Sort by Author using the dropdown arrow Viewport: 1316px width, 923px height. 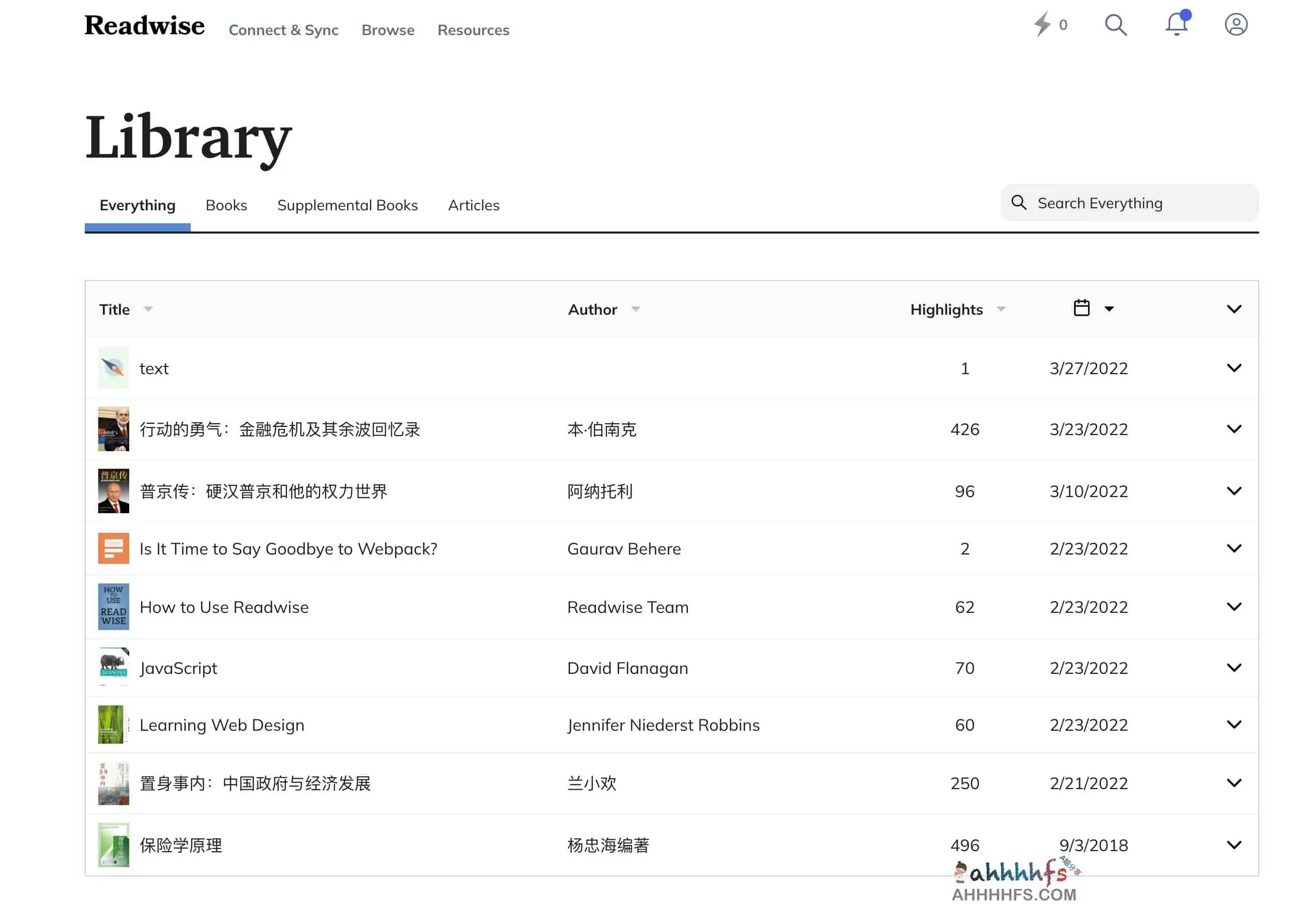coord(636,309)
